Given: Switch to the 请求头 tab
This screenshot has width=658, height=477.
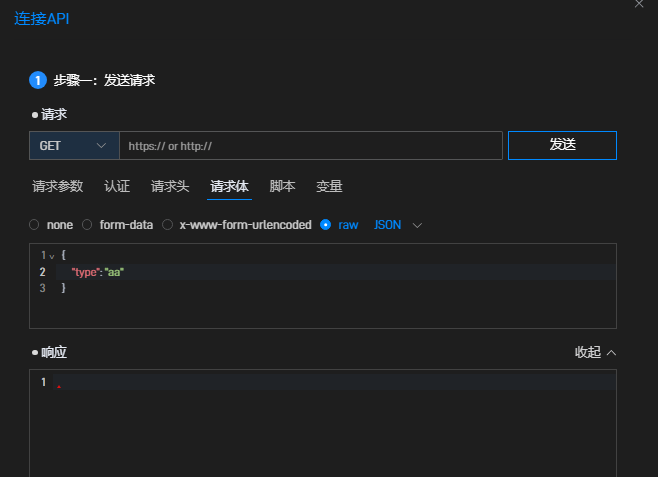Looking at the screenshot, I should (x=170, y=186).
